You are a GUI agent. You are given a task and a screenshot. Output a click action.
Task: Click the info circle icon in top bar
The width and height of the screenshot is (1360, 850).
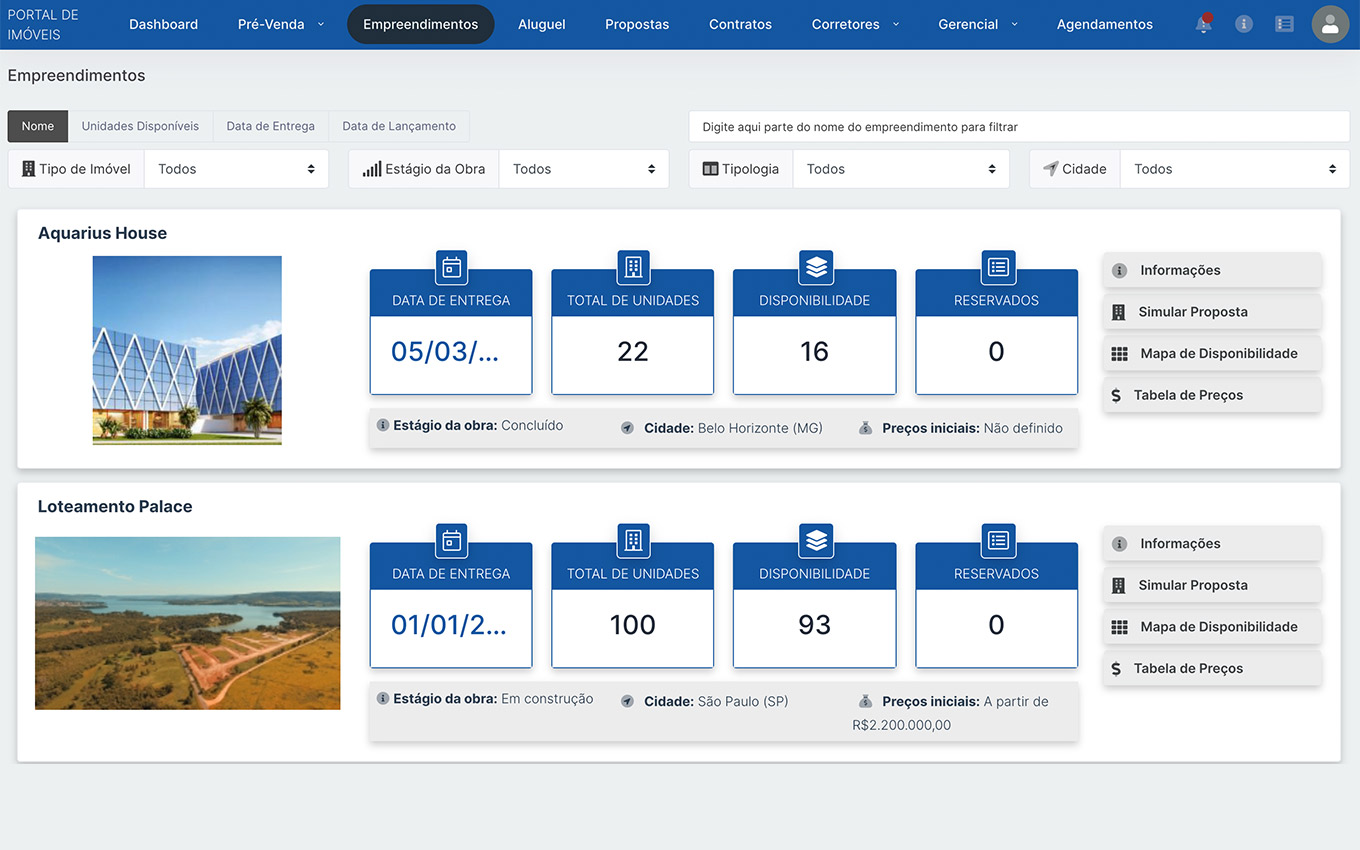(1244, 24)
